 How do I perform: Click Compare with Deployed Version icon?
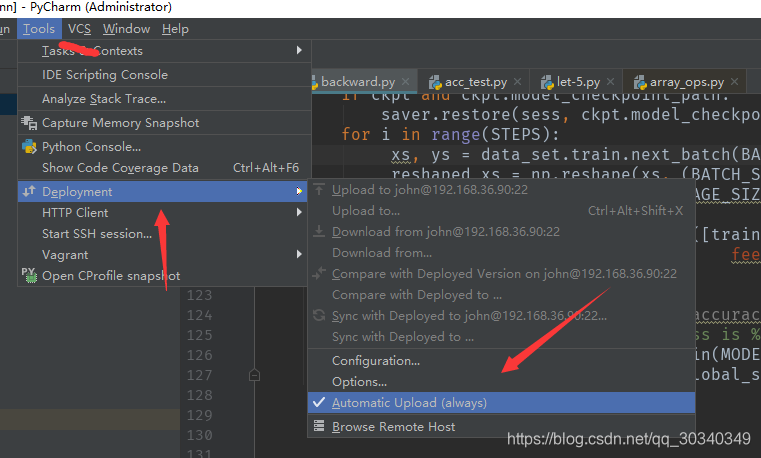pos(319,274)
